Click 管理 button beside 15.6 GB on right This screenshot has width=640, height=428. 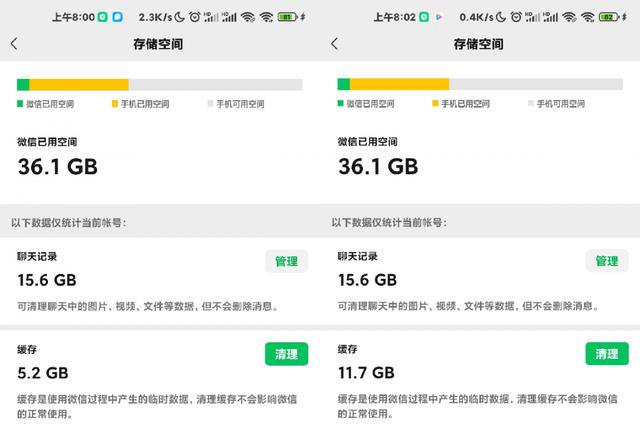607,261
